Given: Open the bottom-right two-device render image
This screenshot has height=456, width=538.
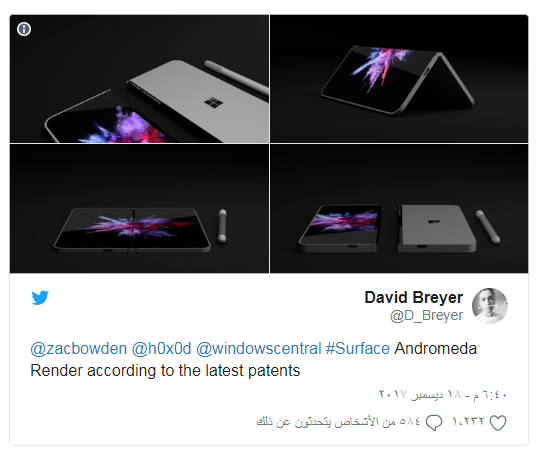Looking at the screenshot, I should click(x=399, y=209).
